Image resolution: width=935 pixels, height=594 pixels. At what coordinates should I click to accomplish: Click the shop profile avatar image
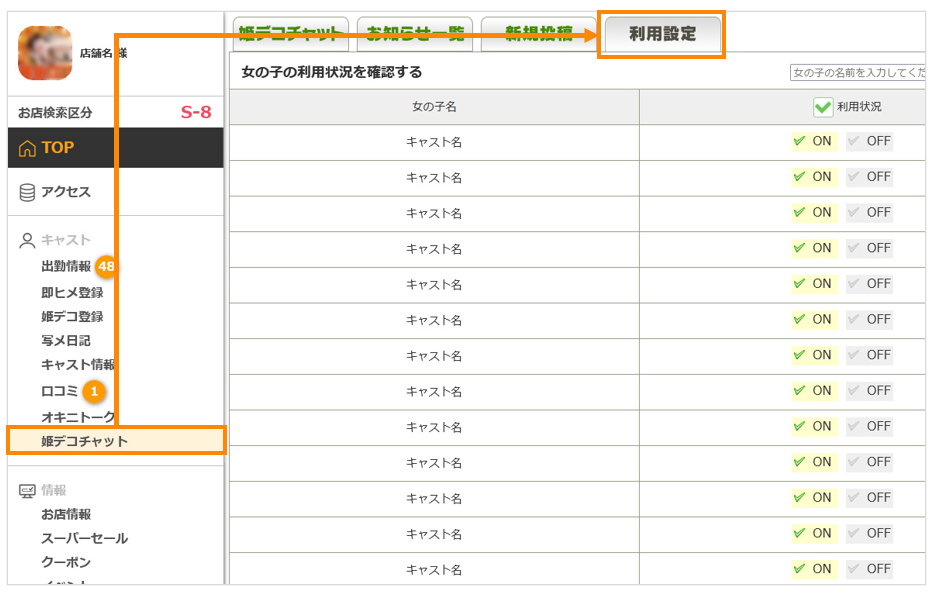click(45, 53)
